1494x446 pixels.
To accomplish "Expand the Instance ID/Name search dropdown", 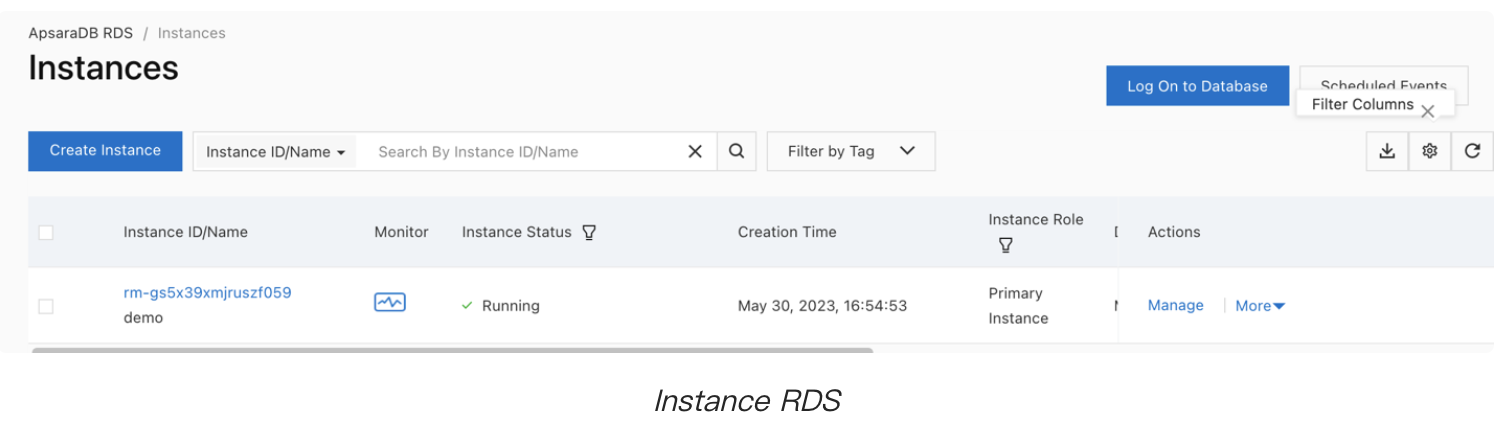I will [275, 152].
